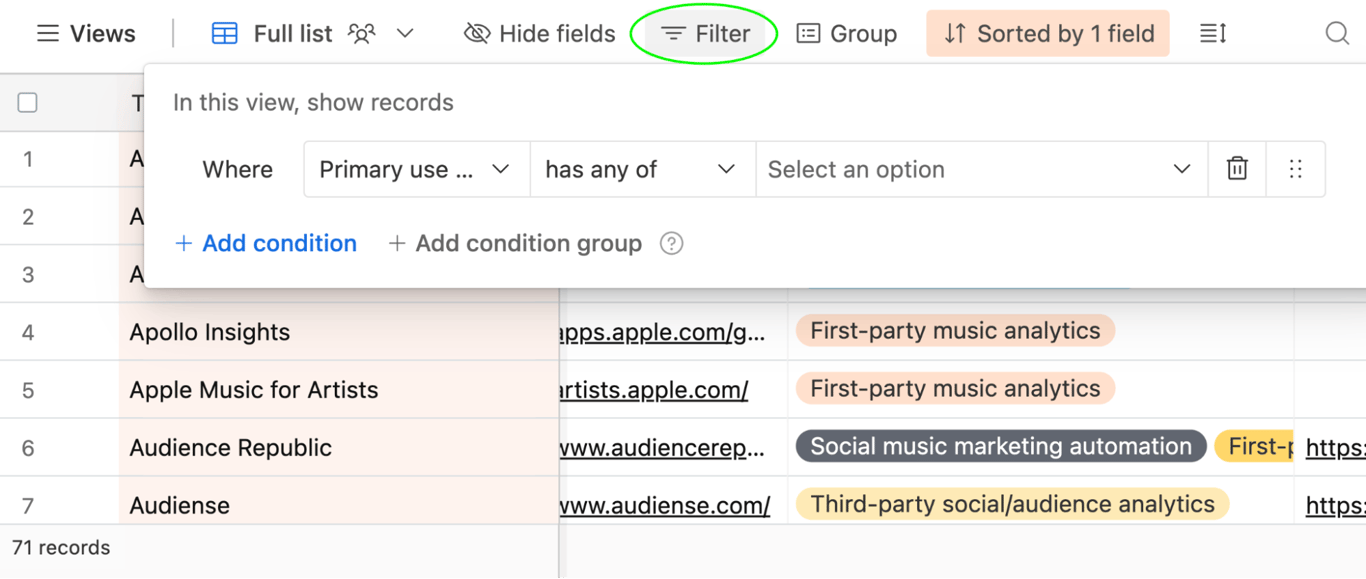Select the 'Social music marketing automation' tag
This screenshot has width=1366, height=579.
(1000, 447)
